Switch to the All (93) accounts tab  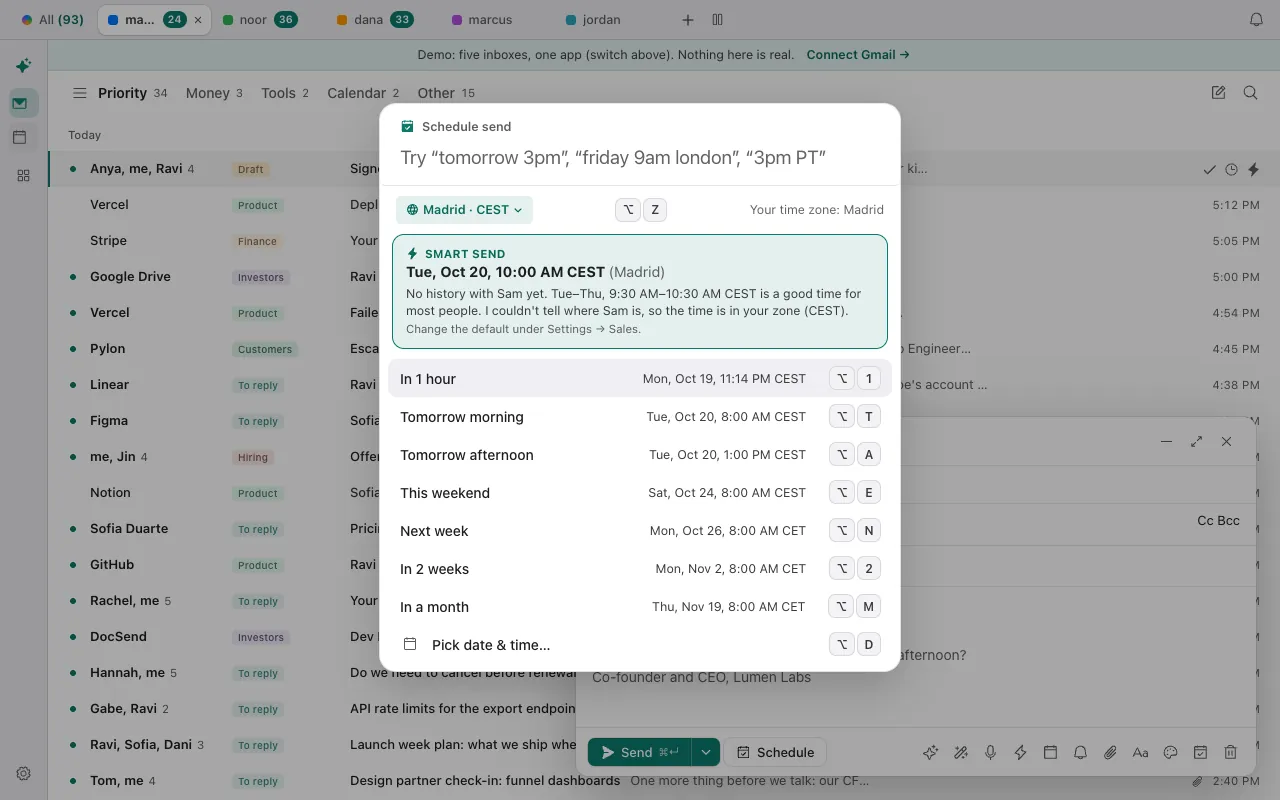[x=53, y=20]
